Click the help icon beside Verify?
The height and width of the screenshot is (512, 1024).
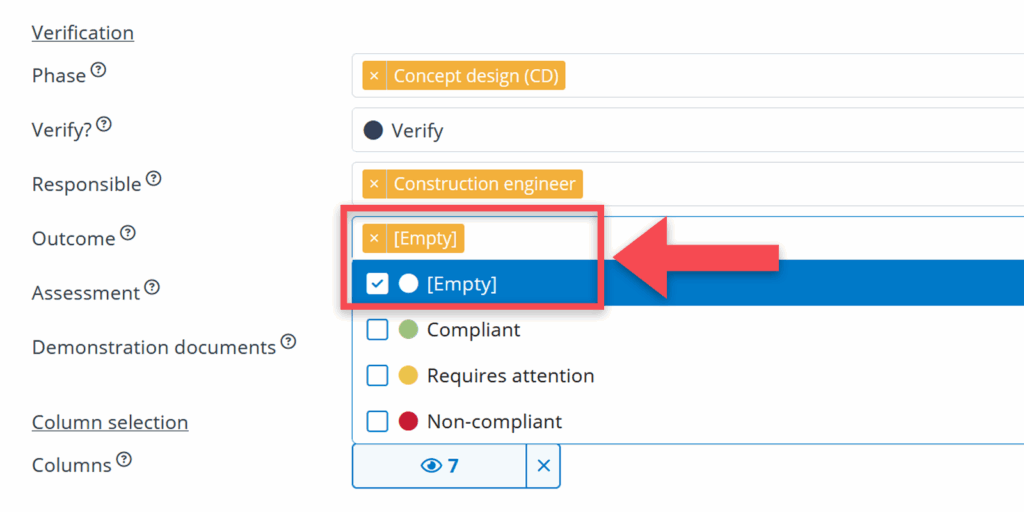pyautogui.click(x=104, y=125)
